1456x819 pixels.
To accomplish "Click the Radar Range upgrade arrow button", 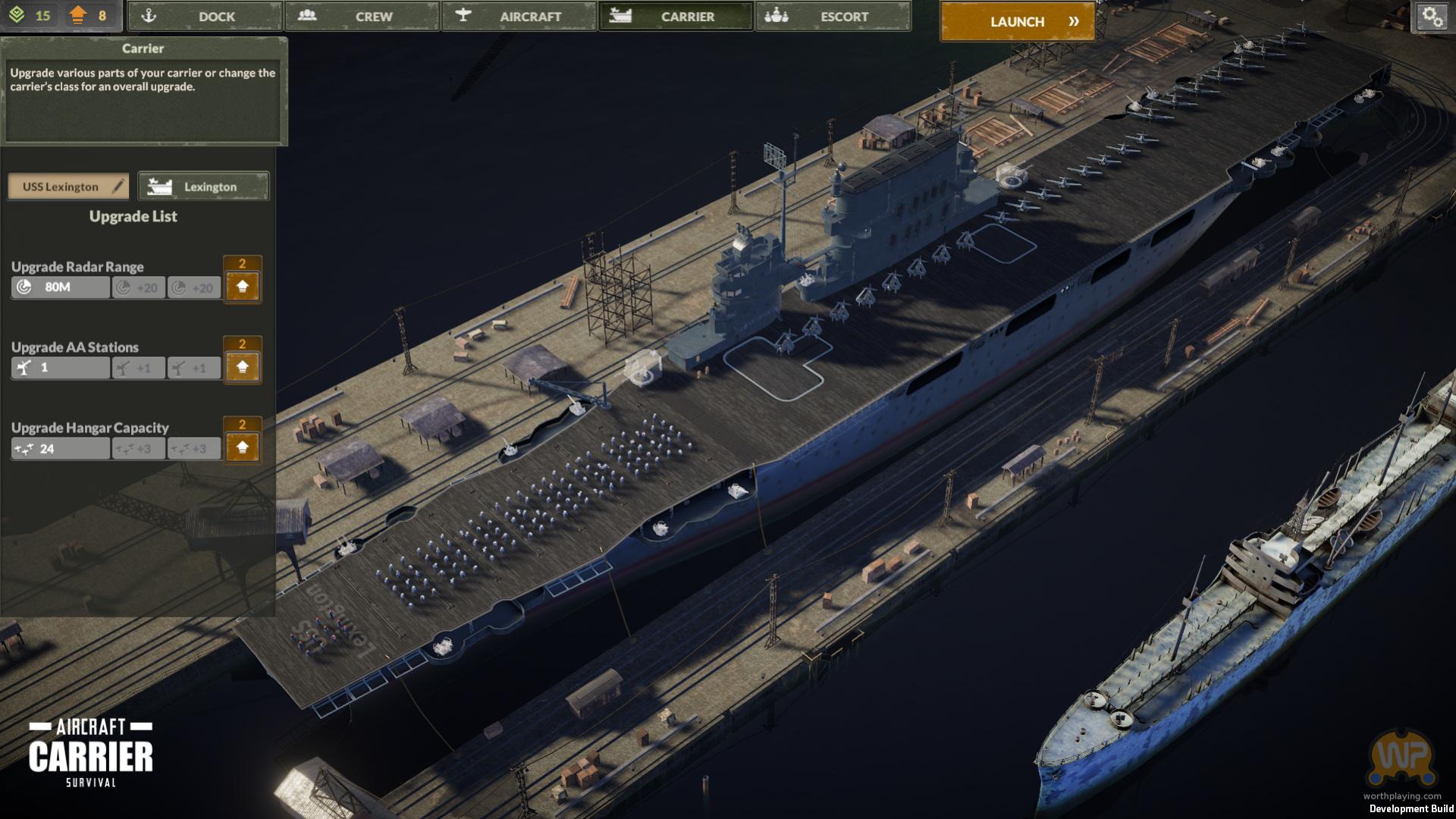I will [243, 287].
